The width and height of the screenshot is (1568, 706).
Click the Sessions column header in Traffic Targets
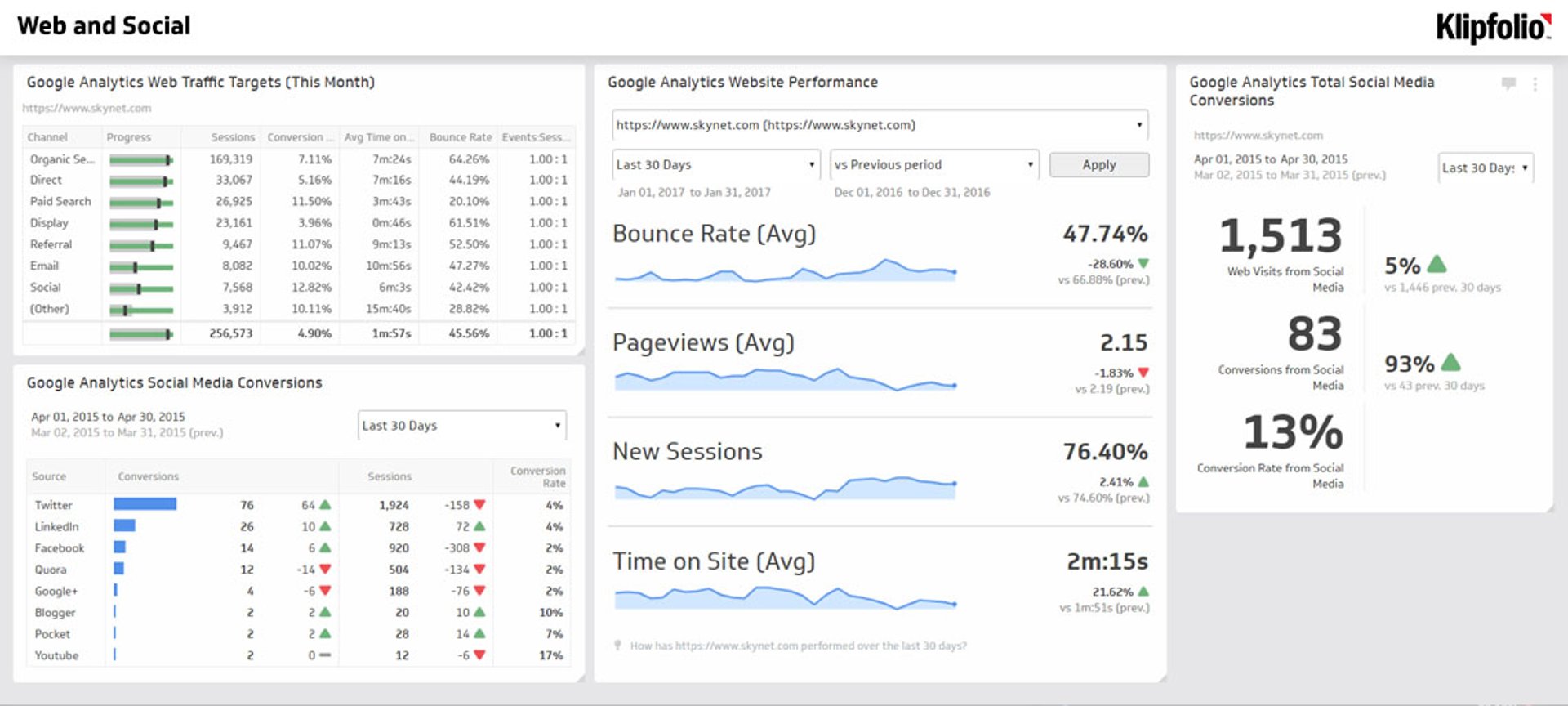click(x=233, y=137)
